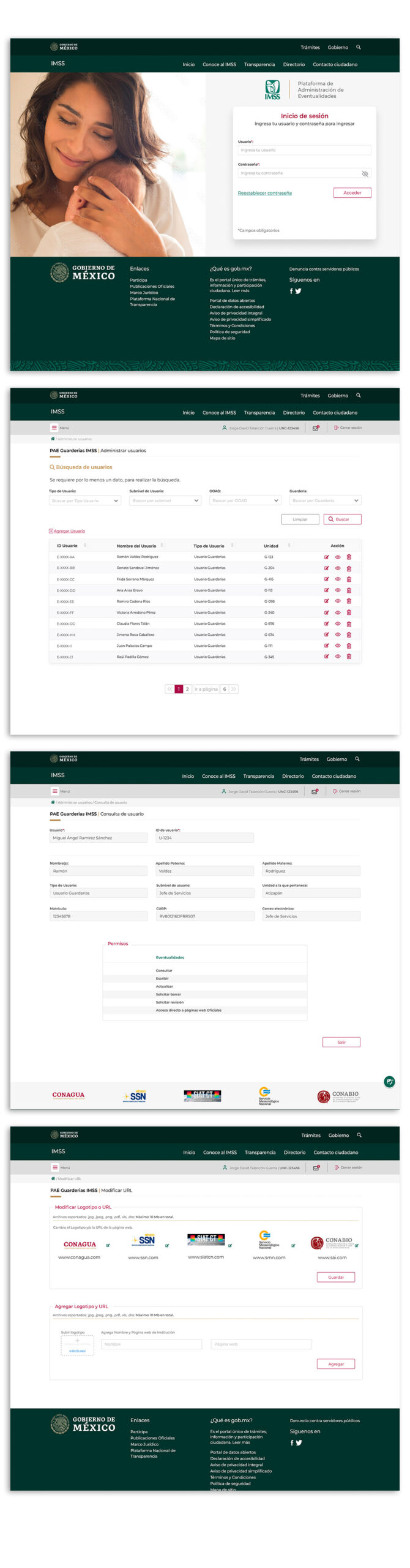
Task: Click edit icon for Ramón Valdez Rodríguez
Action: (326, 557)
